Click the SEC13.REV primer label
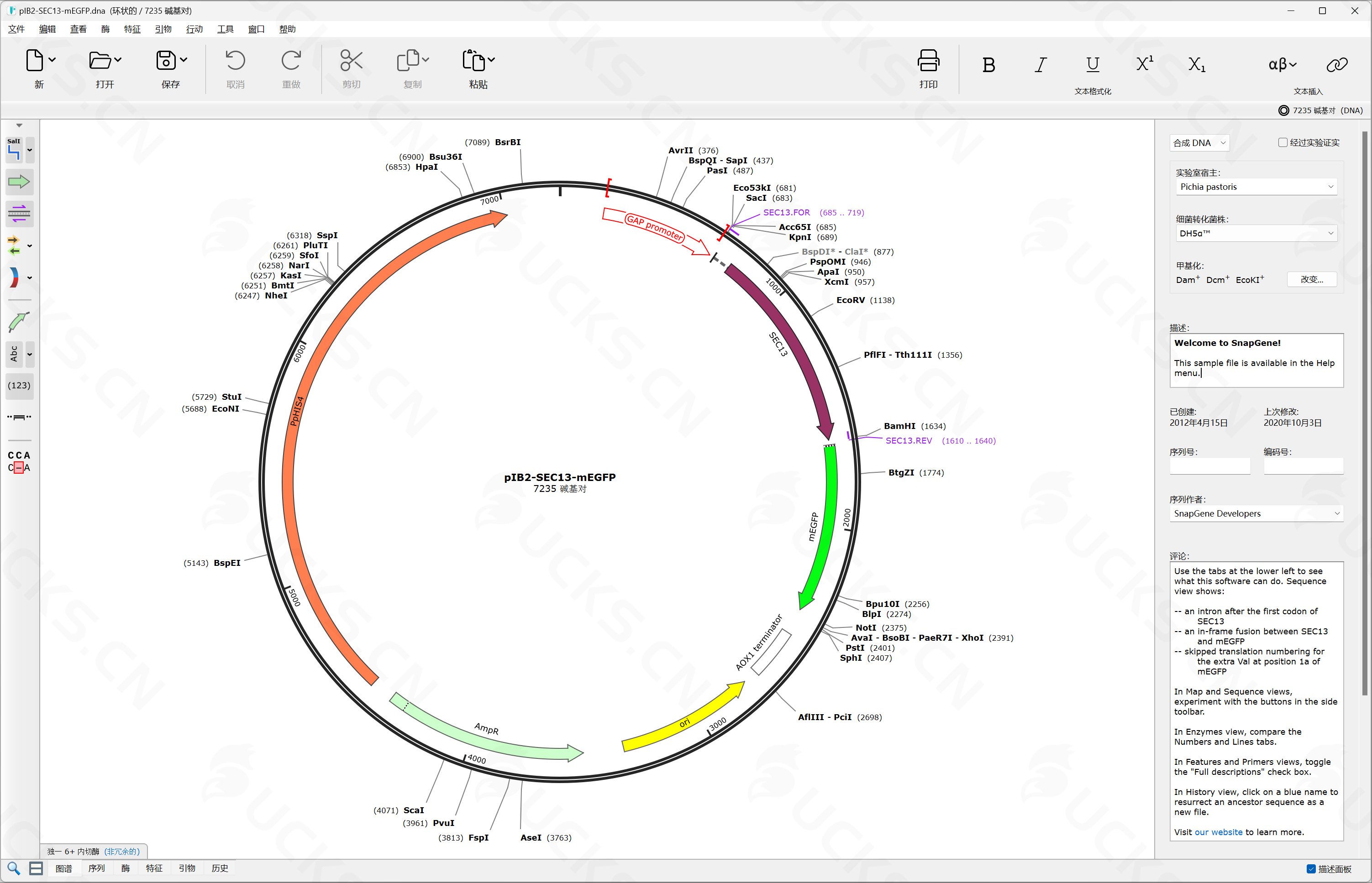This screenshot has width=1372, height=883. tap(909, 440)
